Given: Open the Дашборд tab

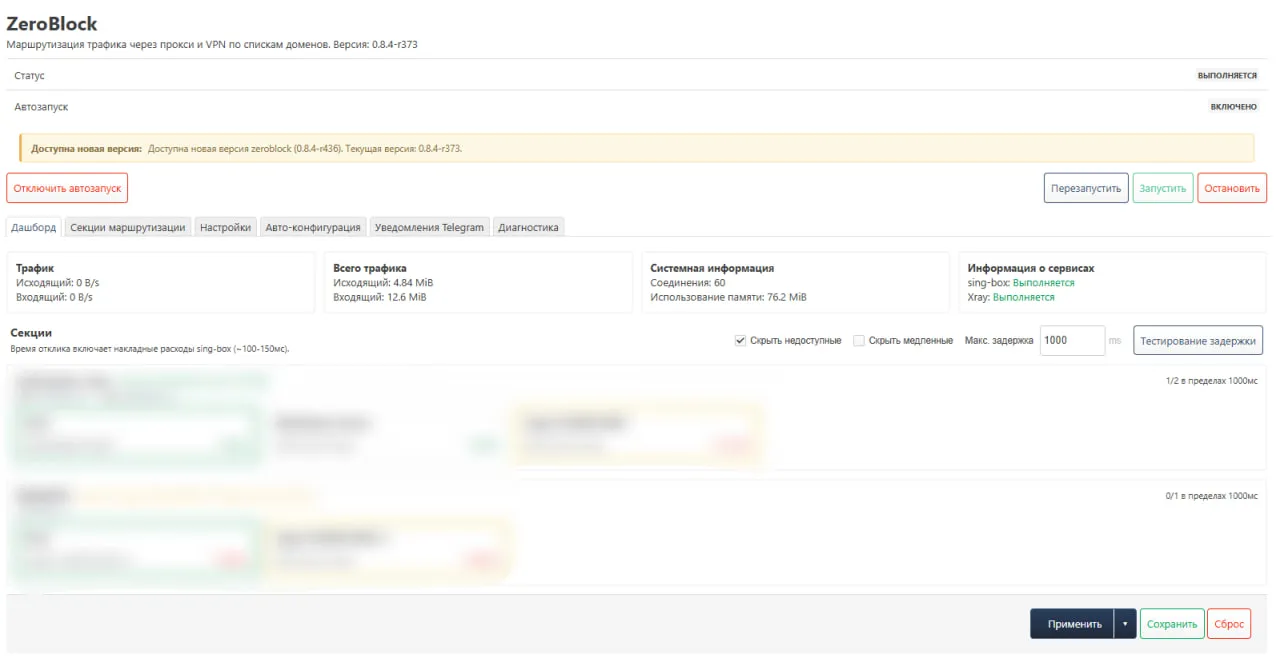Looking at the screenshot, I should (34, 227).
